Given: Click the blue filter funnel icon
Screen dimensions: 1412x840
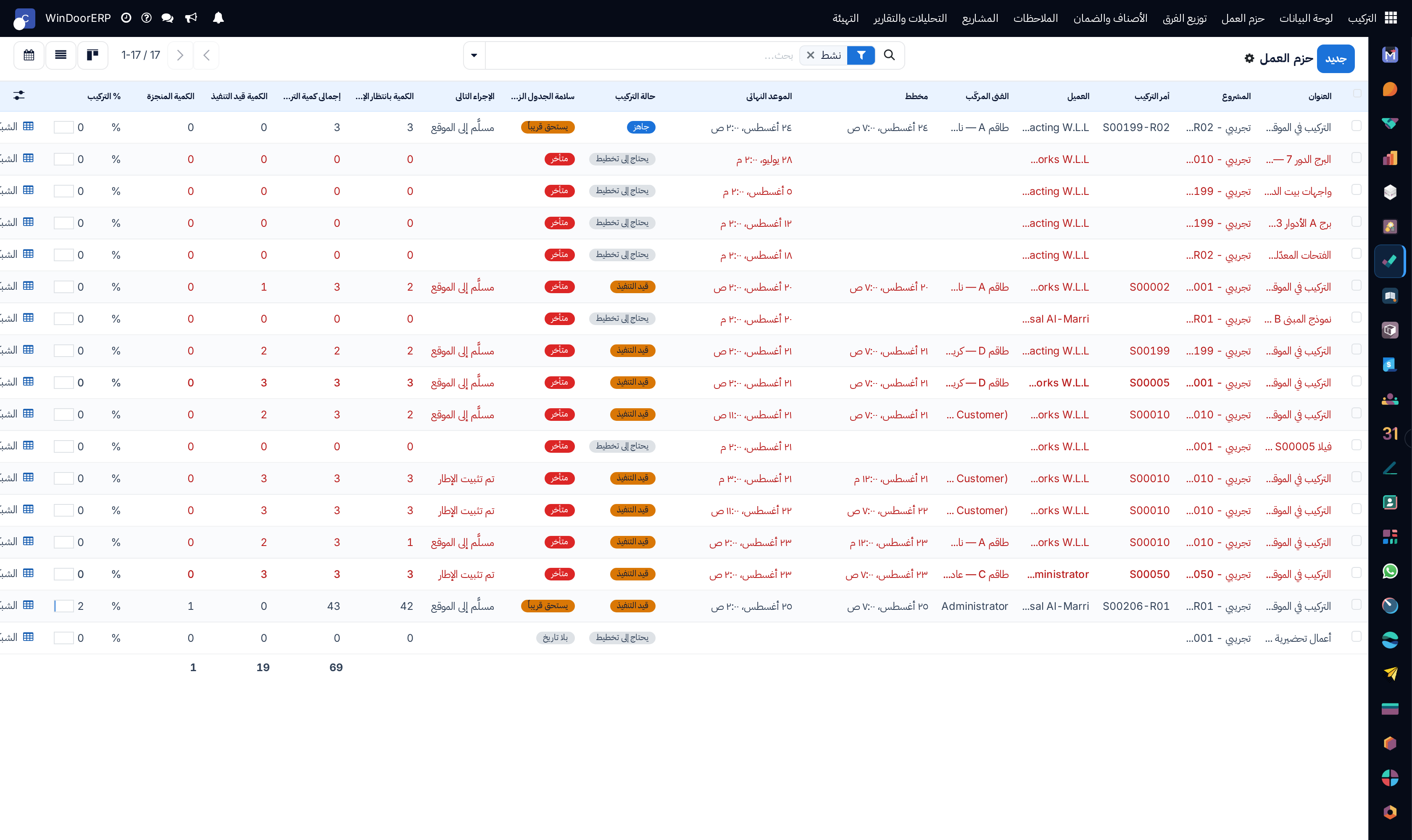Looking at the screenshot, I should (x=861, y=55).
